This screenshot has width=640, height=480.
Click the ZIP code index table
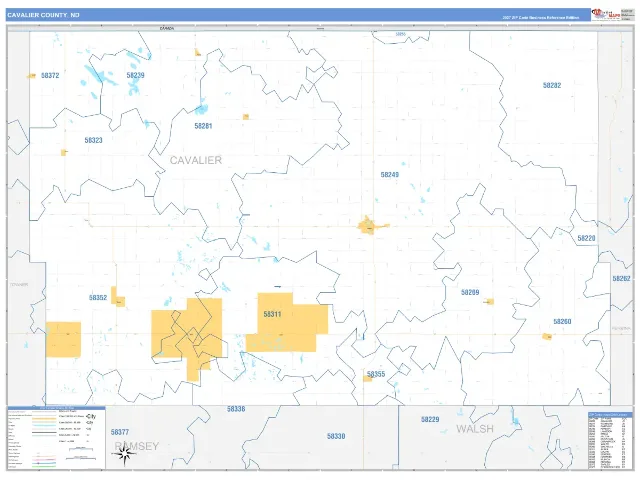coord(610,441)
